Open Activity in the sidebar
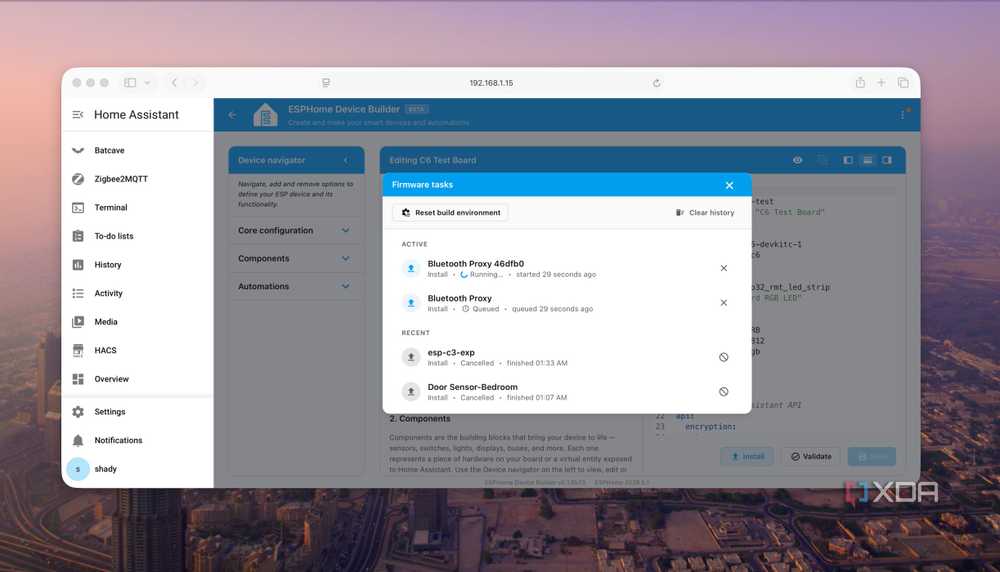Screen dimensions: 1000x572 click(137, 293)
